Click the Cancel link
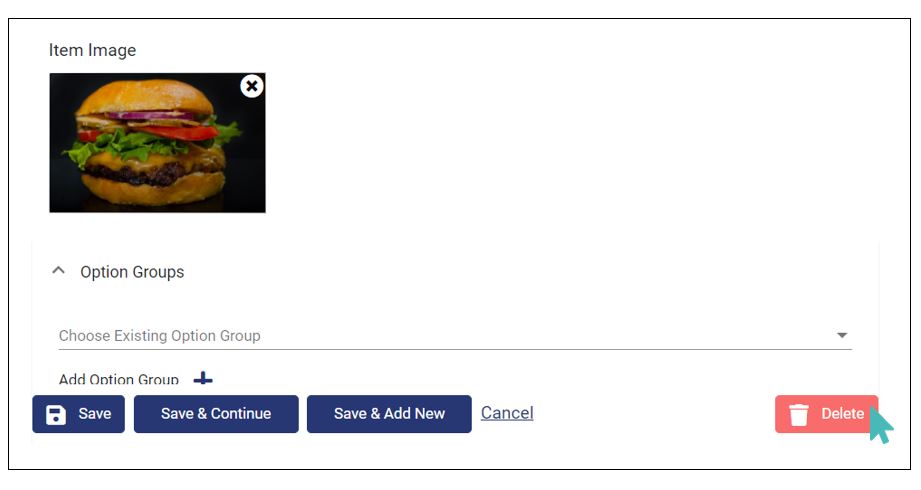The image size is (921, 490). (x=507, y=413)
